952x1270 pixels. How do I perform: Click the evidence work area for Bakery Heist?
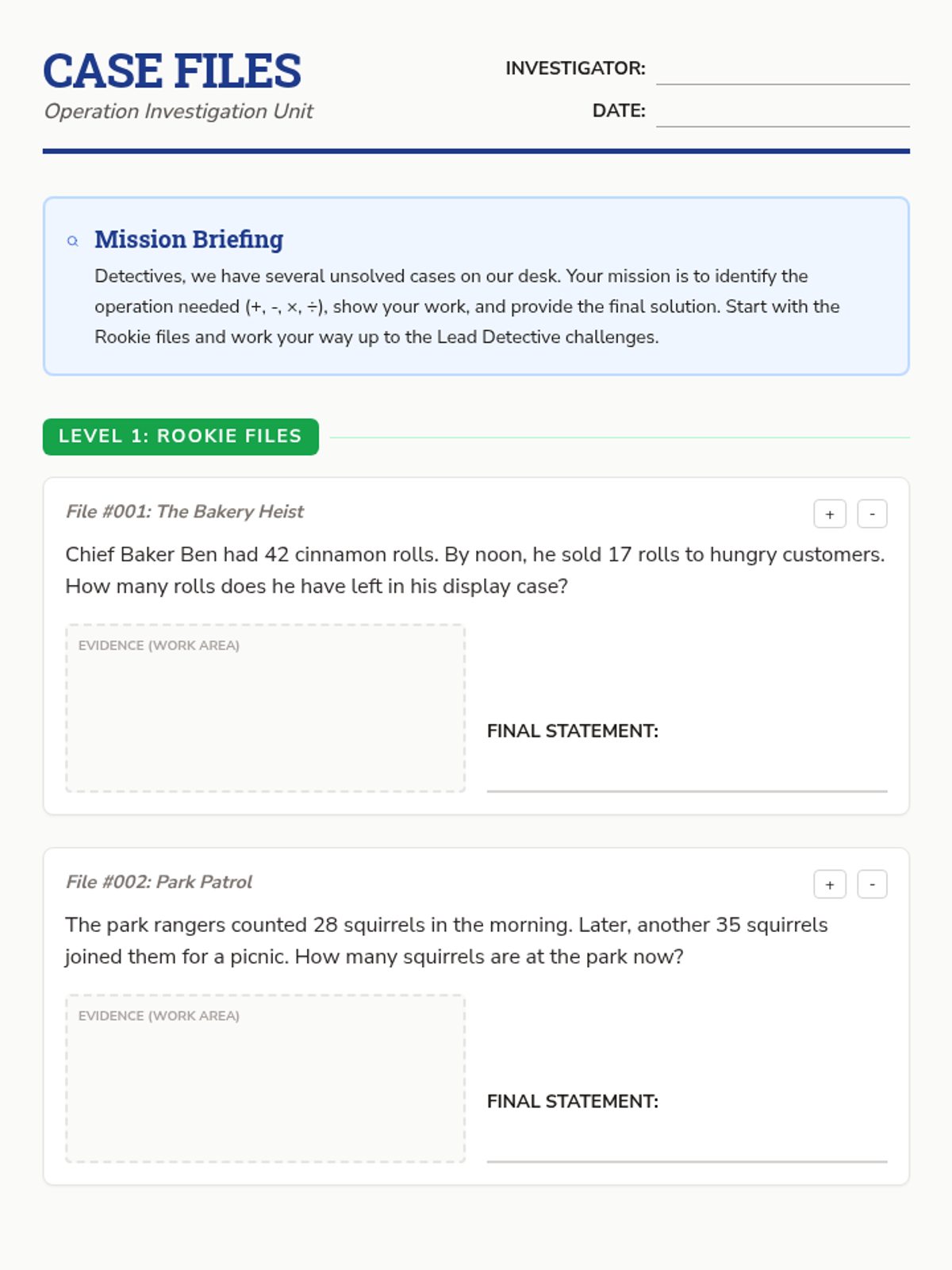click(x=265, y=708)
